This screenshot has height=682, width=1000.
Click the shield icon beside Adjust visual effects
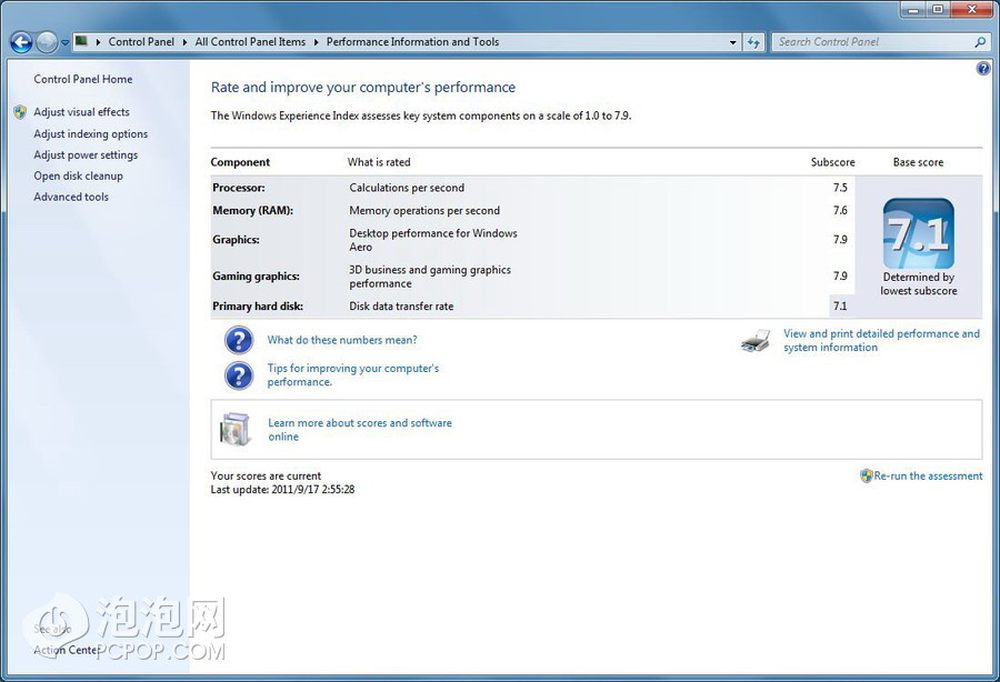20,112
